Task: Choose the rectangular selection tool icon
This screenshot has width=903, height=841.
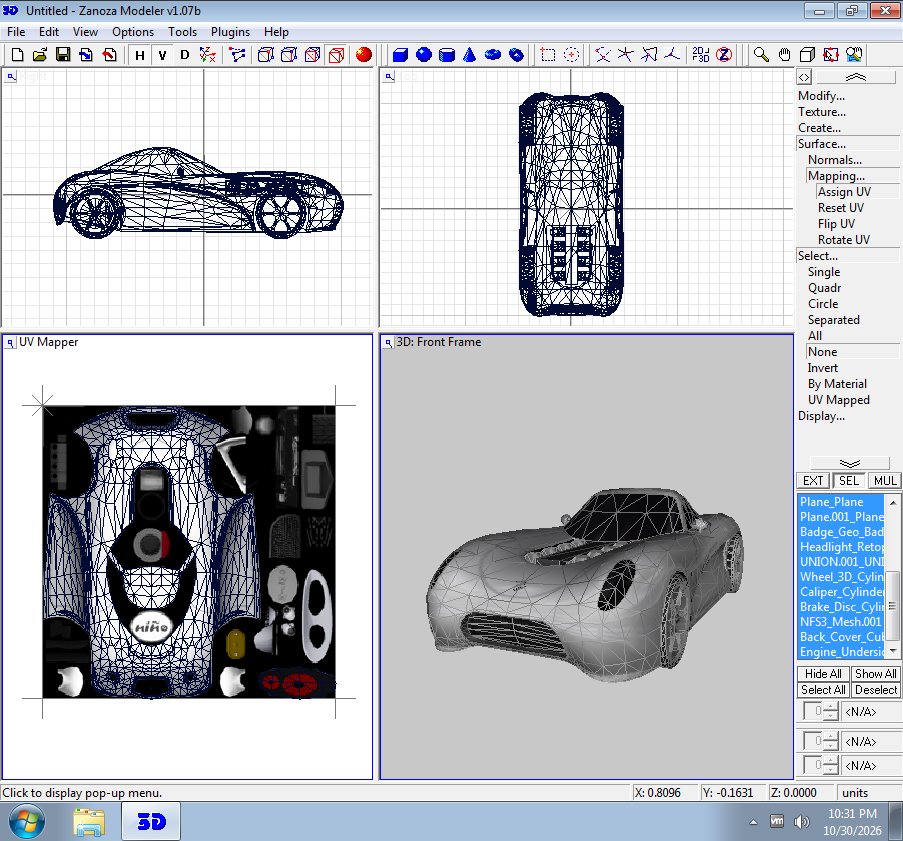Action: tap(548, 55)
